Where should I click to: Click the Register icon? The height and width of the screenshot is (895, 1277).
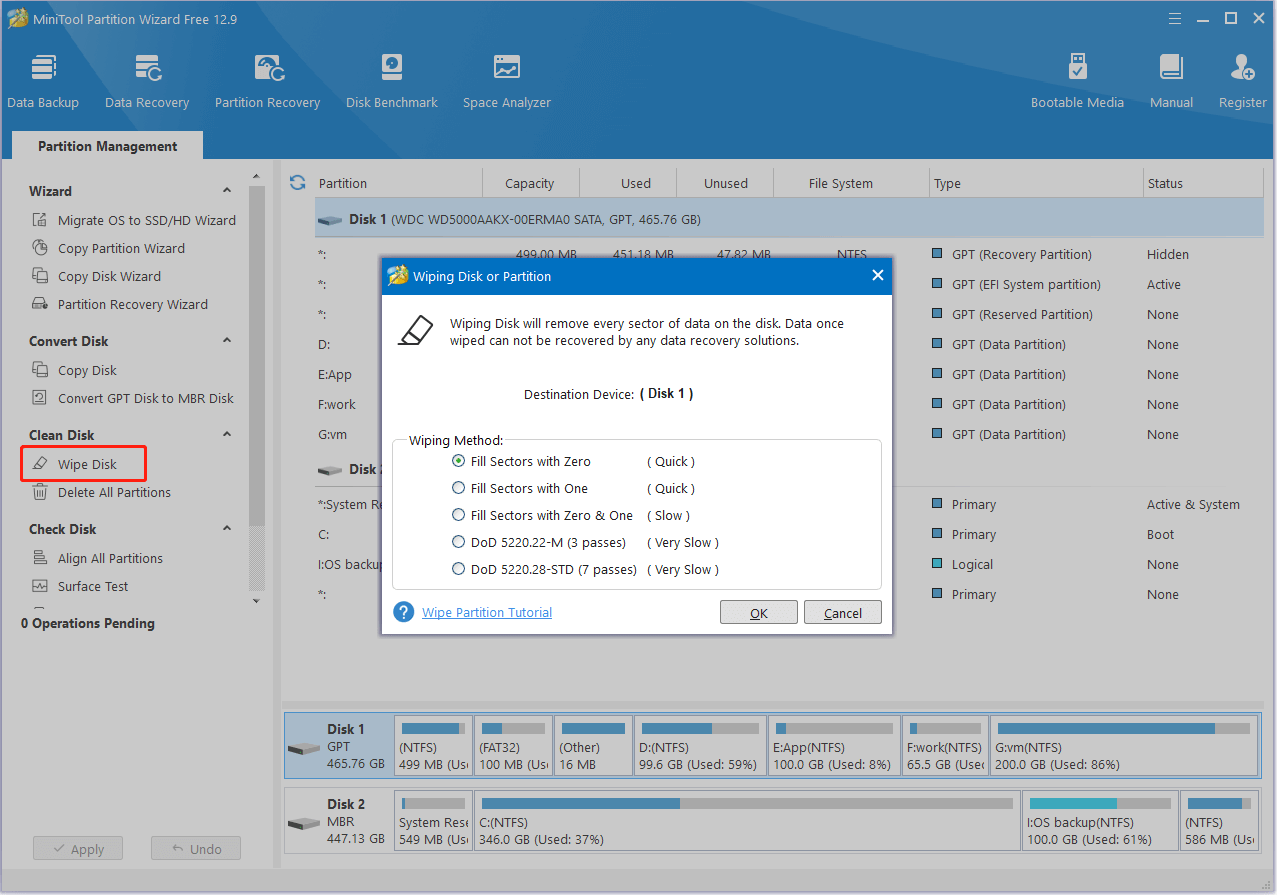coord(1241,78)
